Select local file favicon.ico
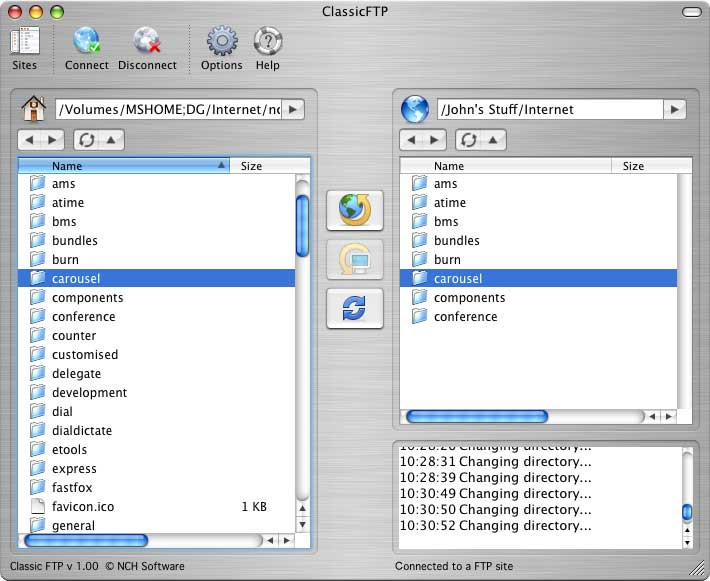Viewport: 710px width, 581px height. click(157, 507)
